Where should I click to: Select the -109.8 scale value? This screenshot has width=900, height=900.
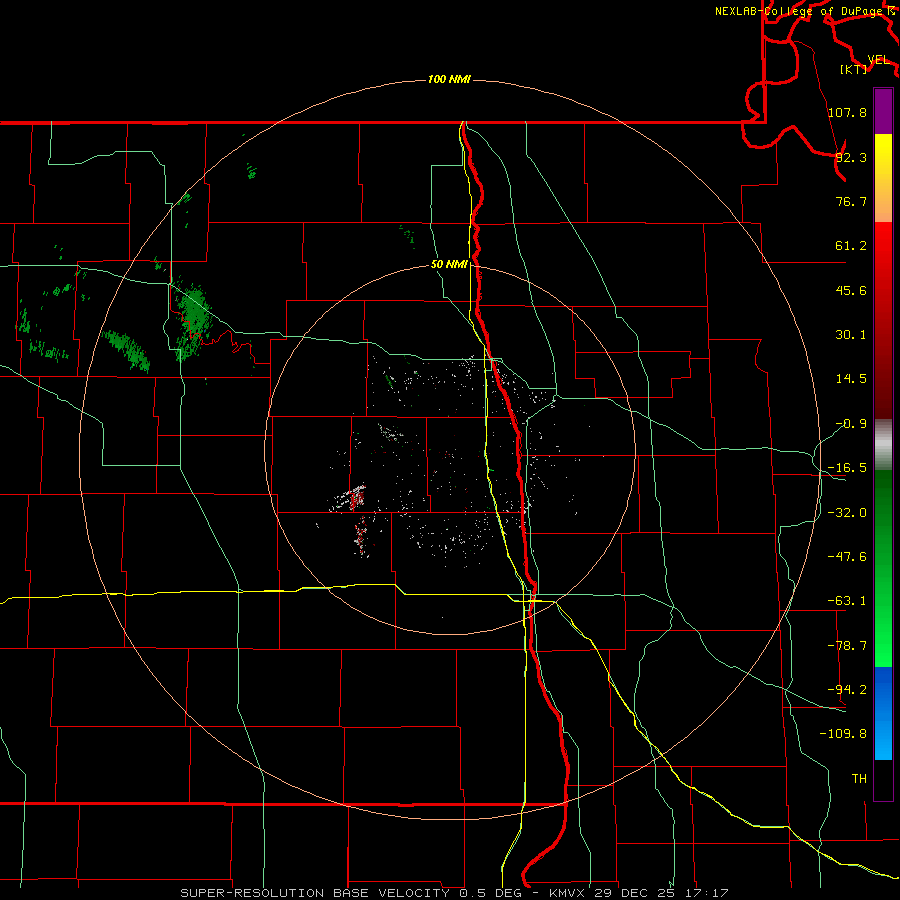[843, 734]
